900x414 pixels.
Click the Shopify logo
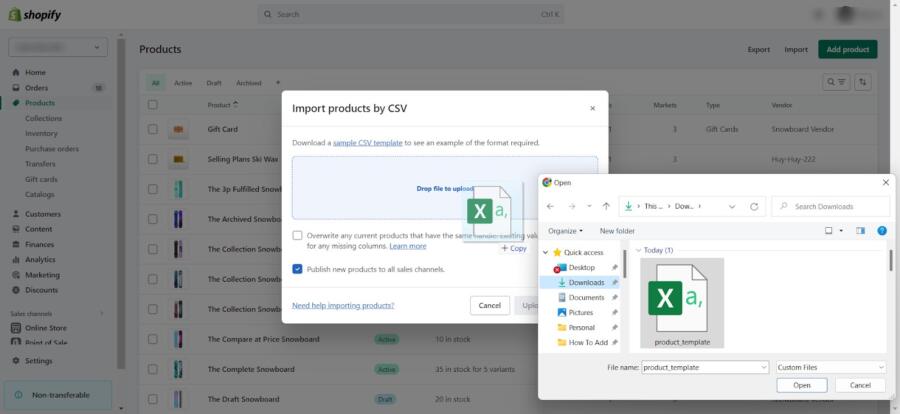tap(34, 15)
